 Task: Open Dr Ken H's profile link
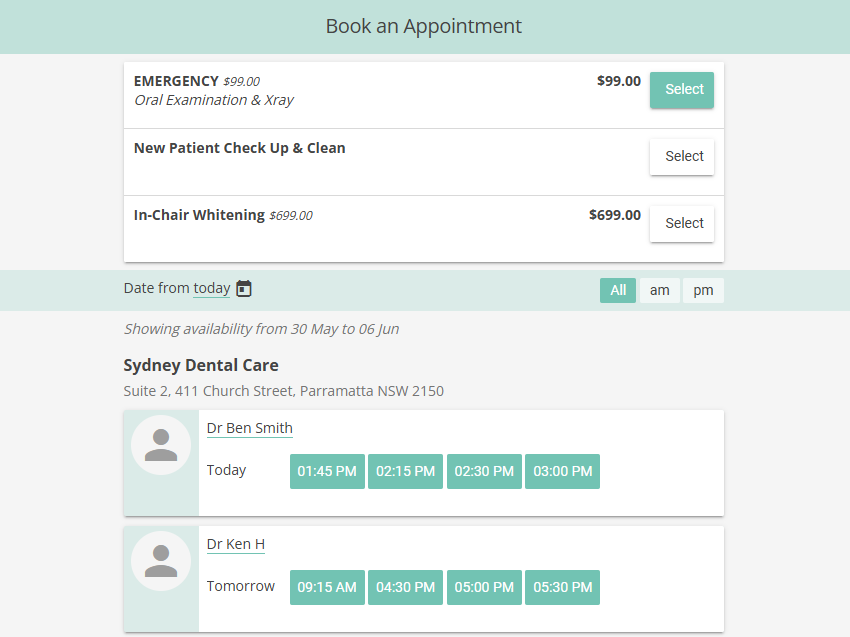coord(235,544)
